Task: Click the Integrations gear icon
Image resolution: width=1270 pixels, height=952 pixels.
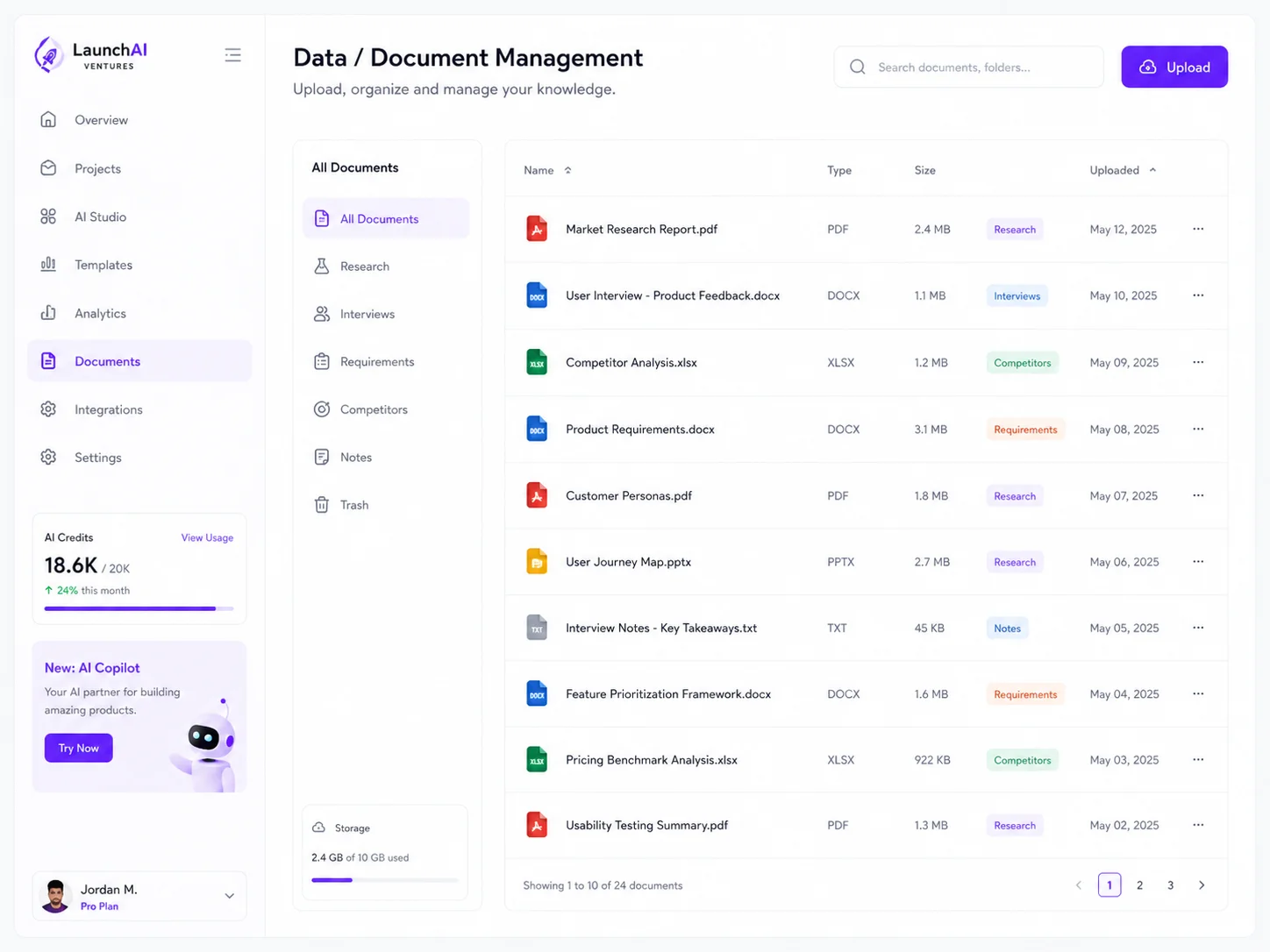Action: 48,409
